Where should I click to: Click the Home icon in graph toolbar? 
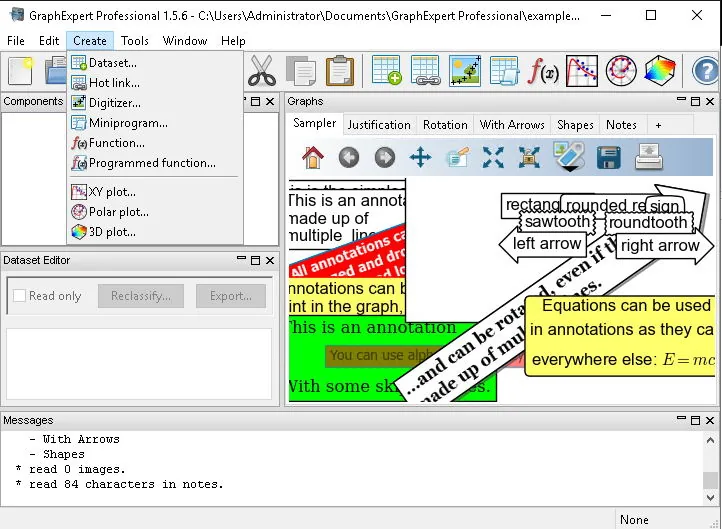pyautogui.click(x=313, y=157)
